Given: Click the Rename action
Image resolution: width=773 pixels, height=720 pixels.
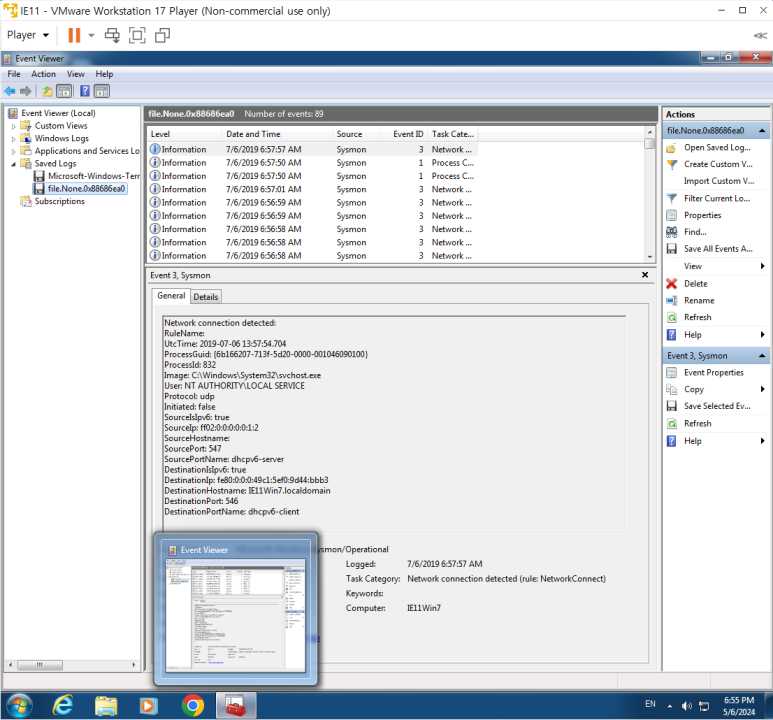Looking at the screenshot, I should tap(699, 300).
